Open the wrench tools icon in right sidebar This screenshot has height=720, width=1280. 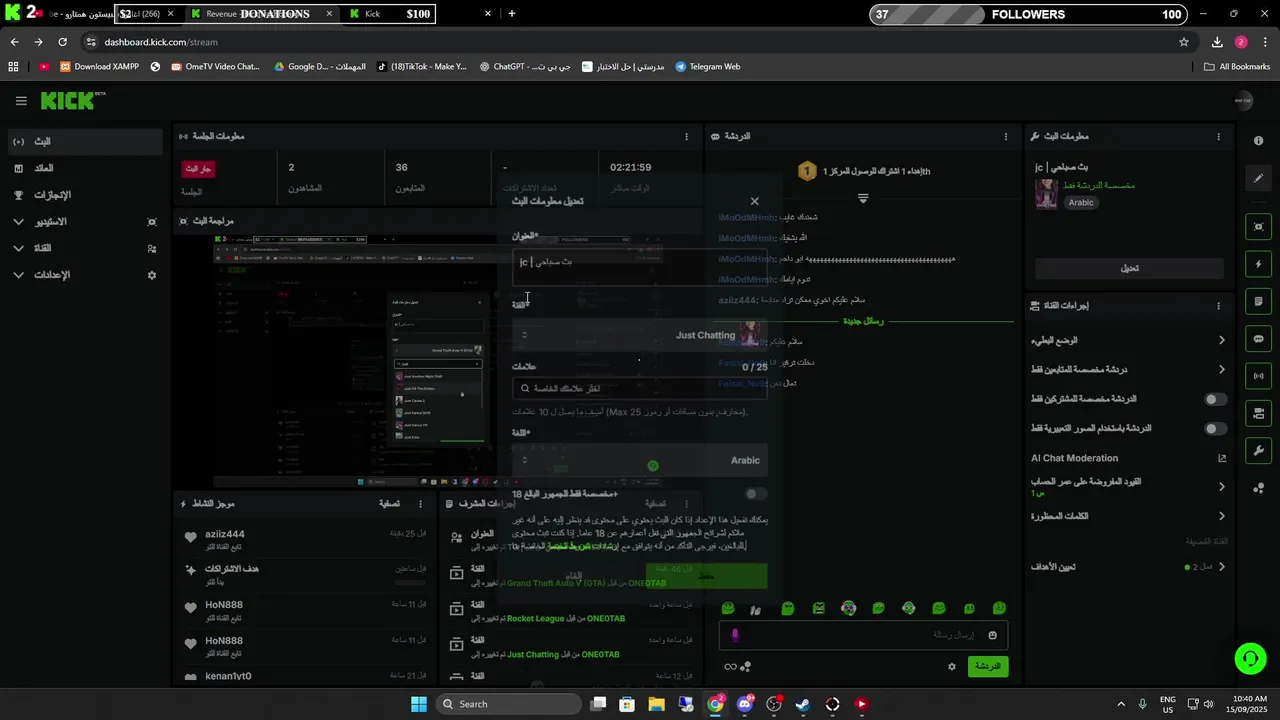click(x=1259, y=450)
